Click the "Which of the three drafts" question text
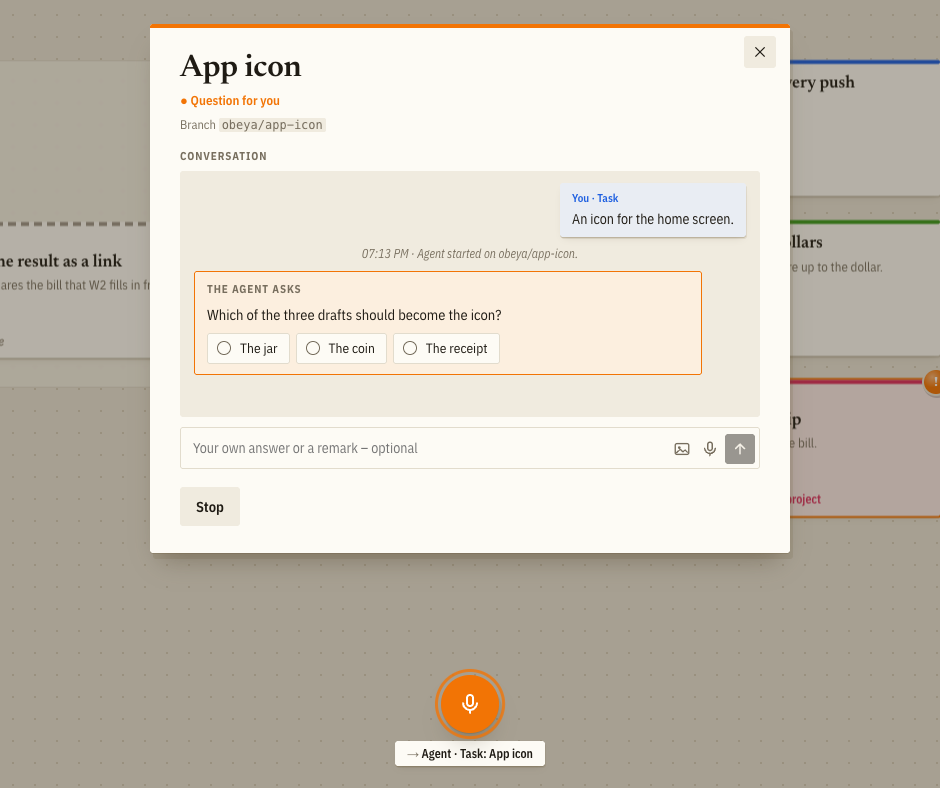The width and height of the screenshot is (940, 788). tap(354, 315)
